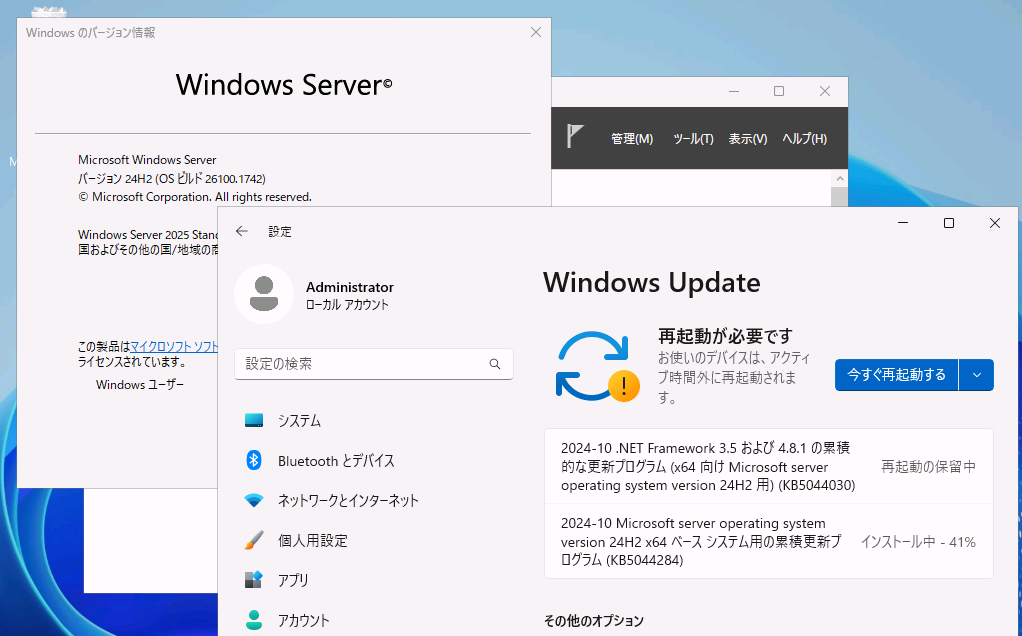Click the Server Manager flag icon
The height and width of the screenshot is (636, 1022).
(572, 138)
